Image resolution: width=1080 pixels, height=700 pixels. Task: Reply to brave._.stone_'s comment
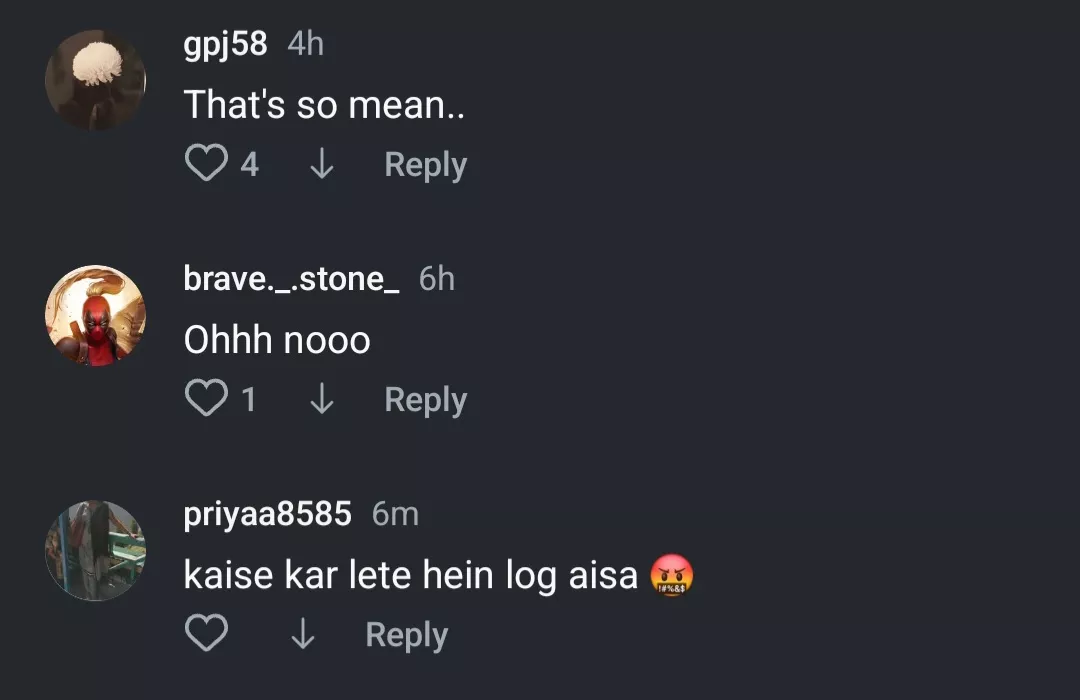(425, 399)
